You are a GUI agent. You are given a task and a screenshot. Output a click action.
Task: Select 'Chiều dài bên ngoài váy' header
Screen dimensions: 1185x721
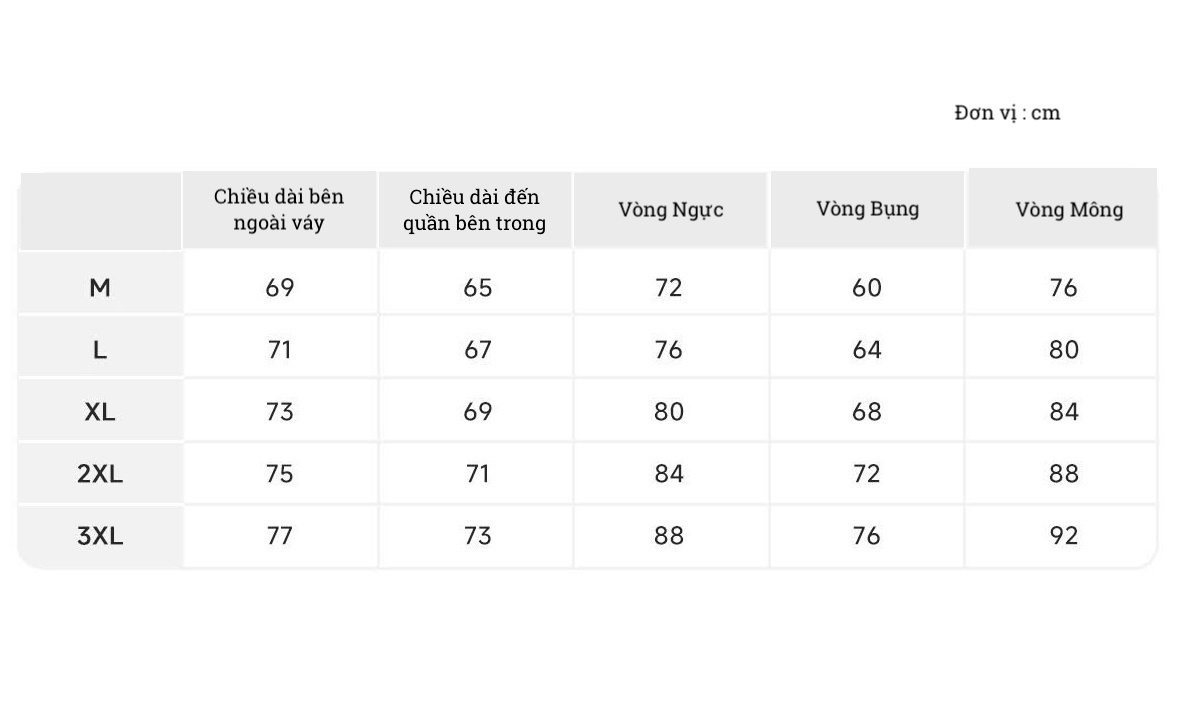point(279,209)
